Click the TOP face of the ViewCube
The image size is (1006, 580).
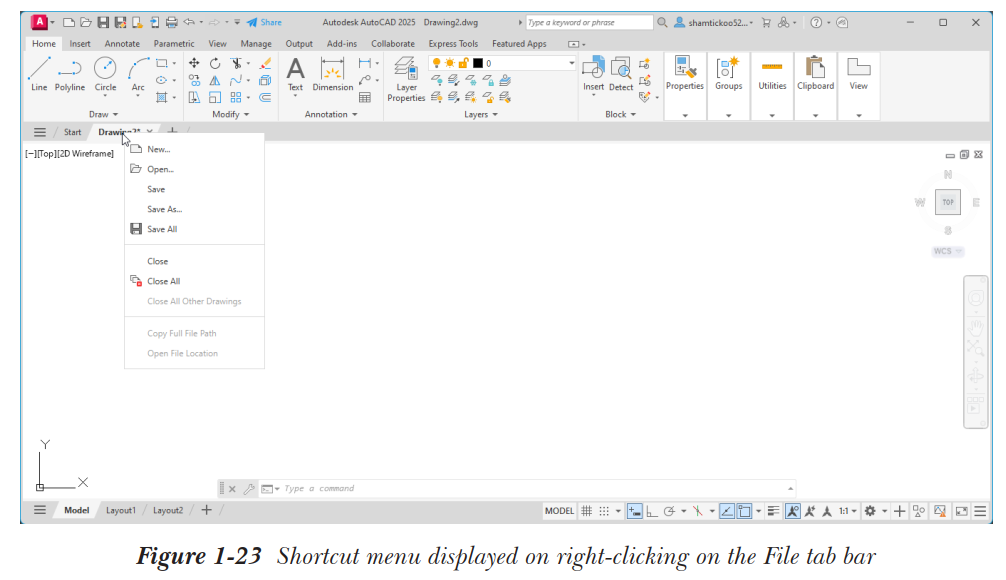948,202
